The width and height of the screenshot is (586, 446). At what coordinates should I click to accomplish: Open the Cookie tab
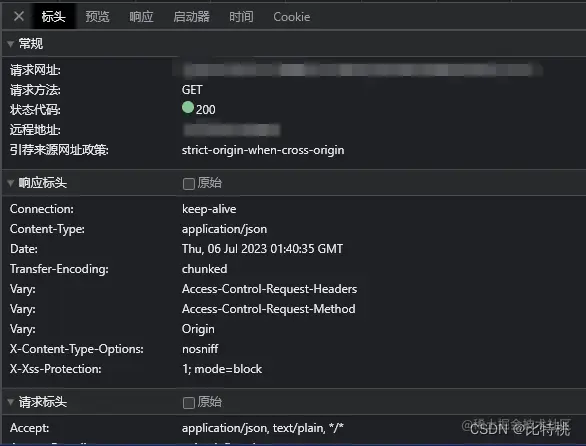point(292,17)
